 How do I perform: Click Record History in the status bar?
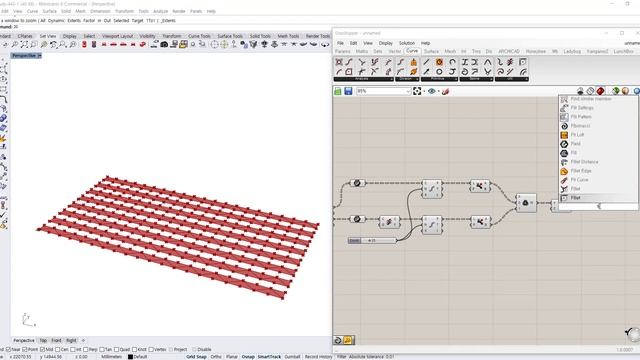coord(318,357)
